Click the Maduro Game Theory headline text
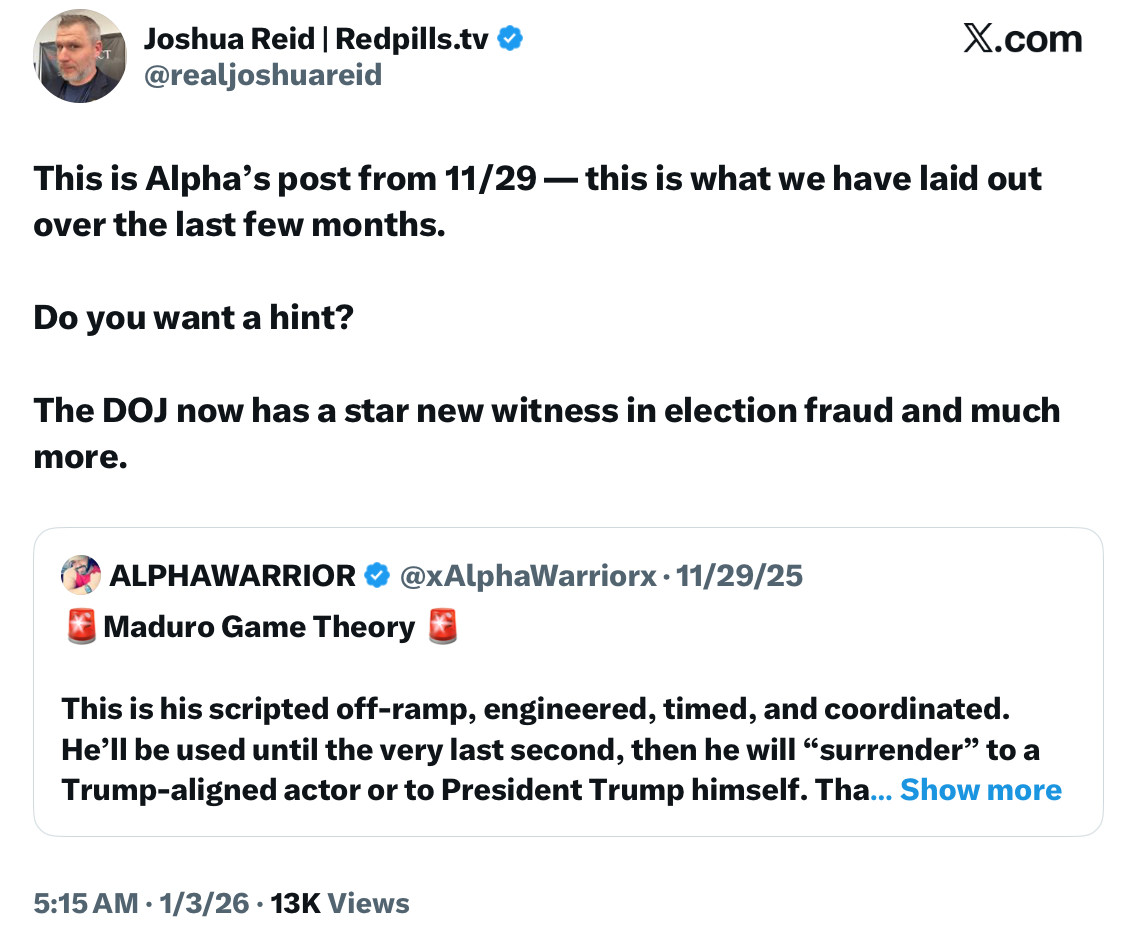 259,627
